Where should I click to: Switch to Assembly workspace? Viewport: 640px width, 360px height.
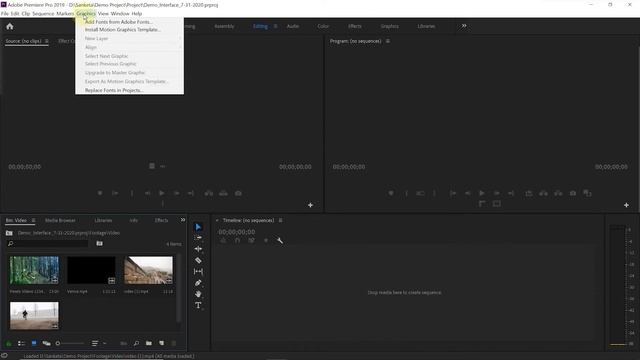point(224,26)
